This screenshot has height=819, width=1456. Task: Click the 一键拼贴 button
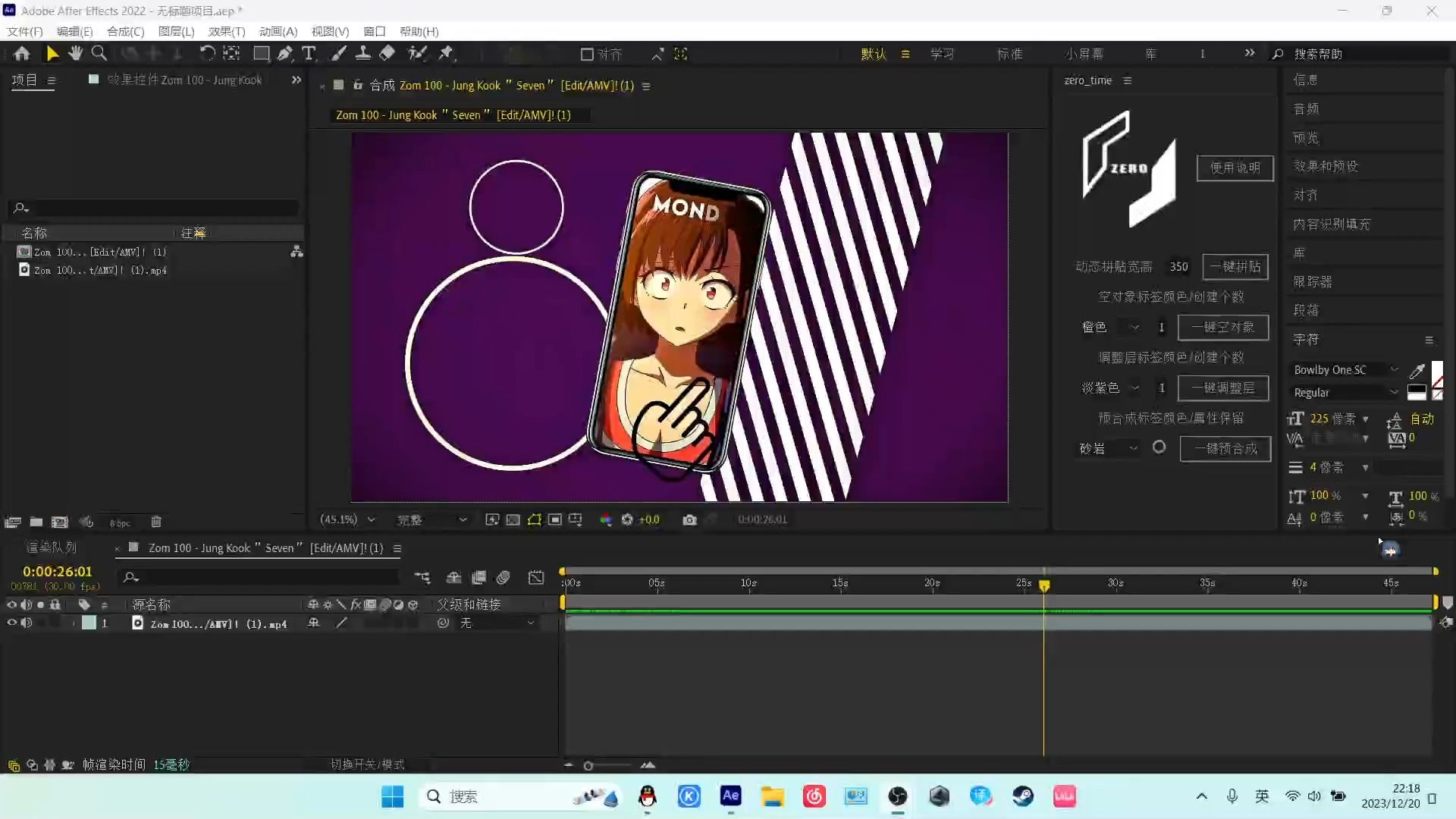click(x=1235, y=266)
